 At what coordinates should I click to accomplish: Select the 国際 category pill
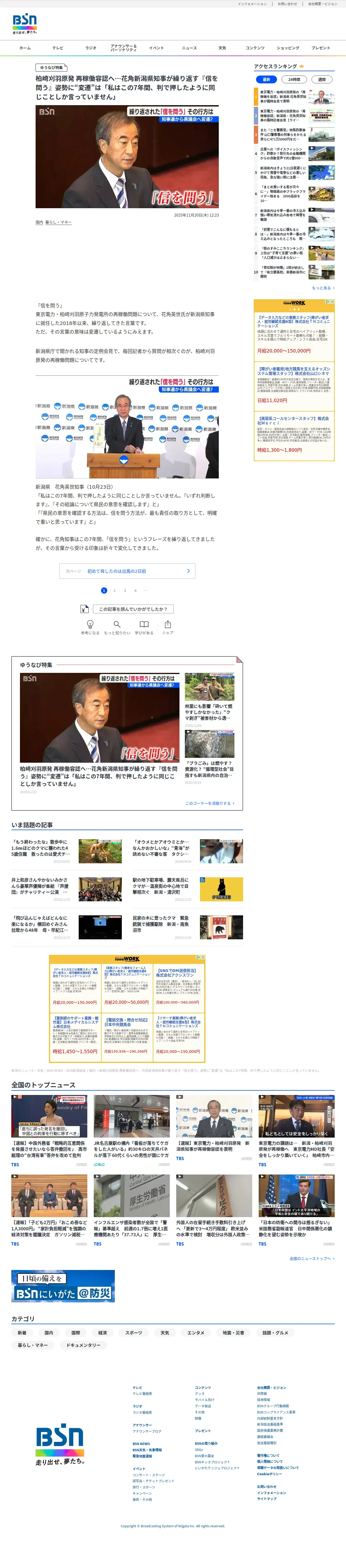(75, 1333)
